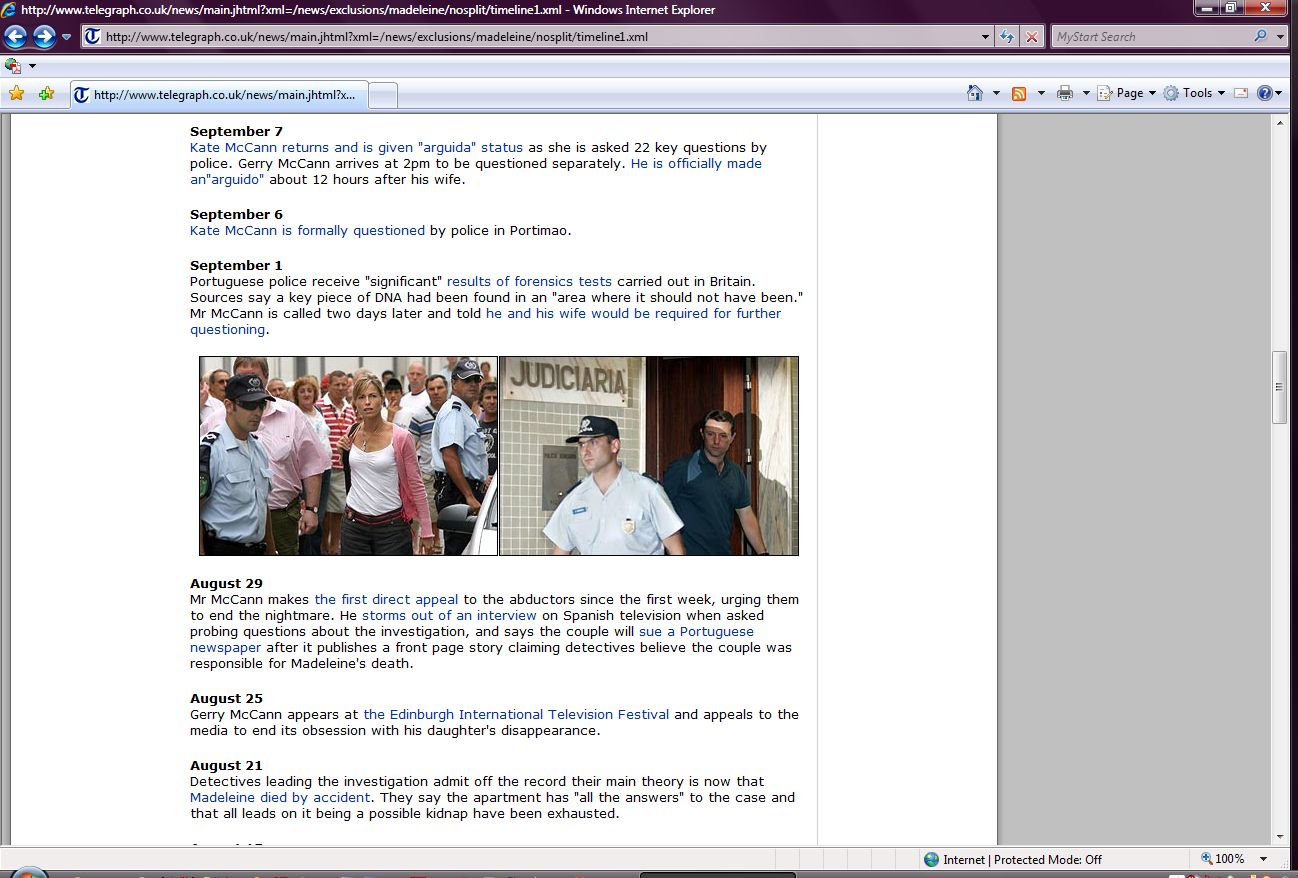This screenshot has height=878, width=1298.
Task: Click the browser Back arrow button
Action: (15, 37)
